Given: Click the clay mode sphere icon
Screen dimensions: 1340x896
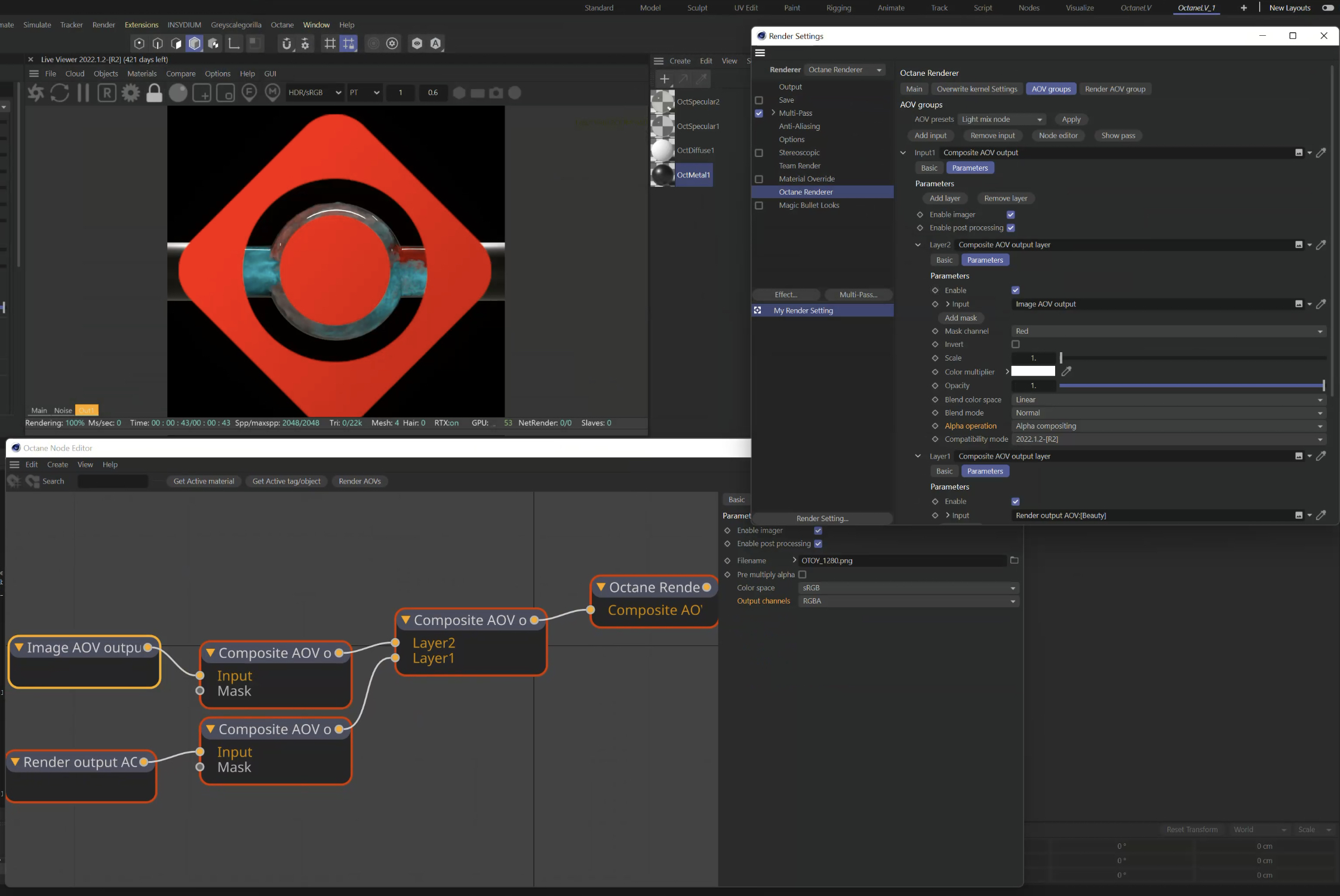Looking at the screenshot, I should click(x=178, y=93).
